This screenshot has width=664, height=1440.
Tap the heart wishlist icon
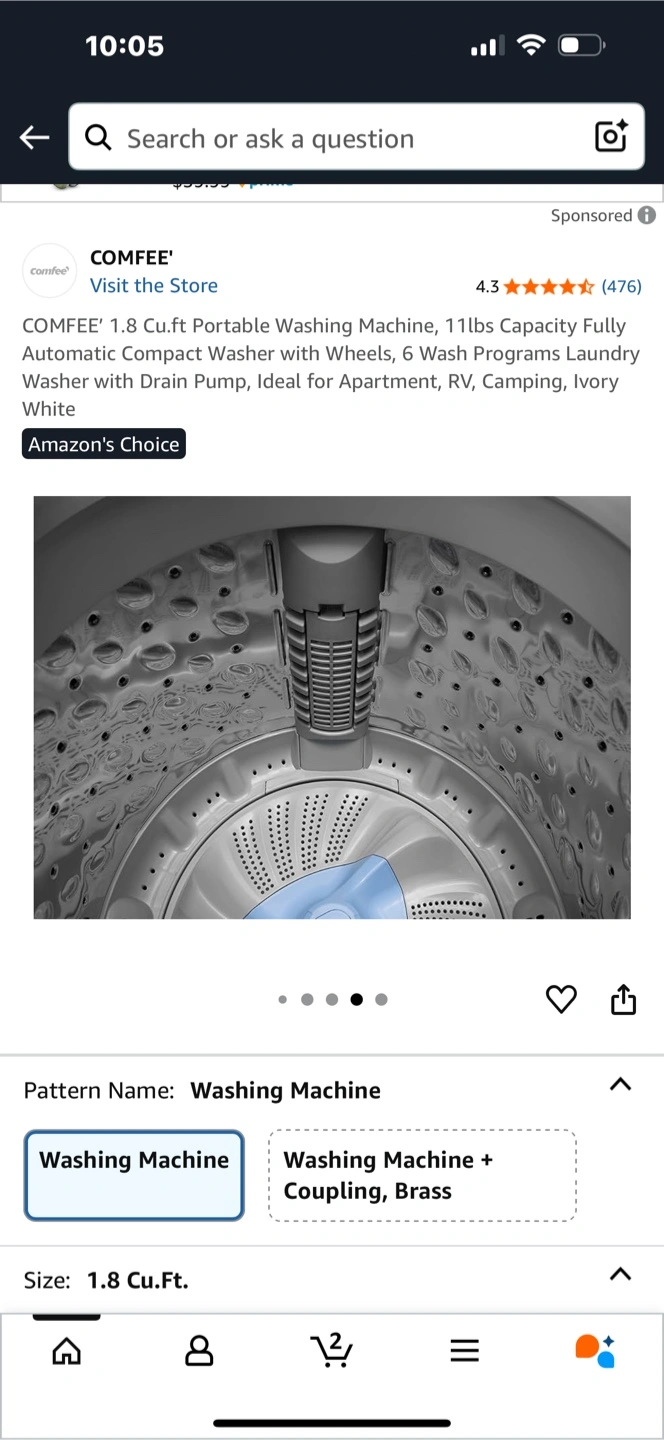click(x=561, y=999)
